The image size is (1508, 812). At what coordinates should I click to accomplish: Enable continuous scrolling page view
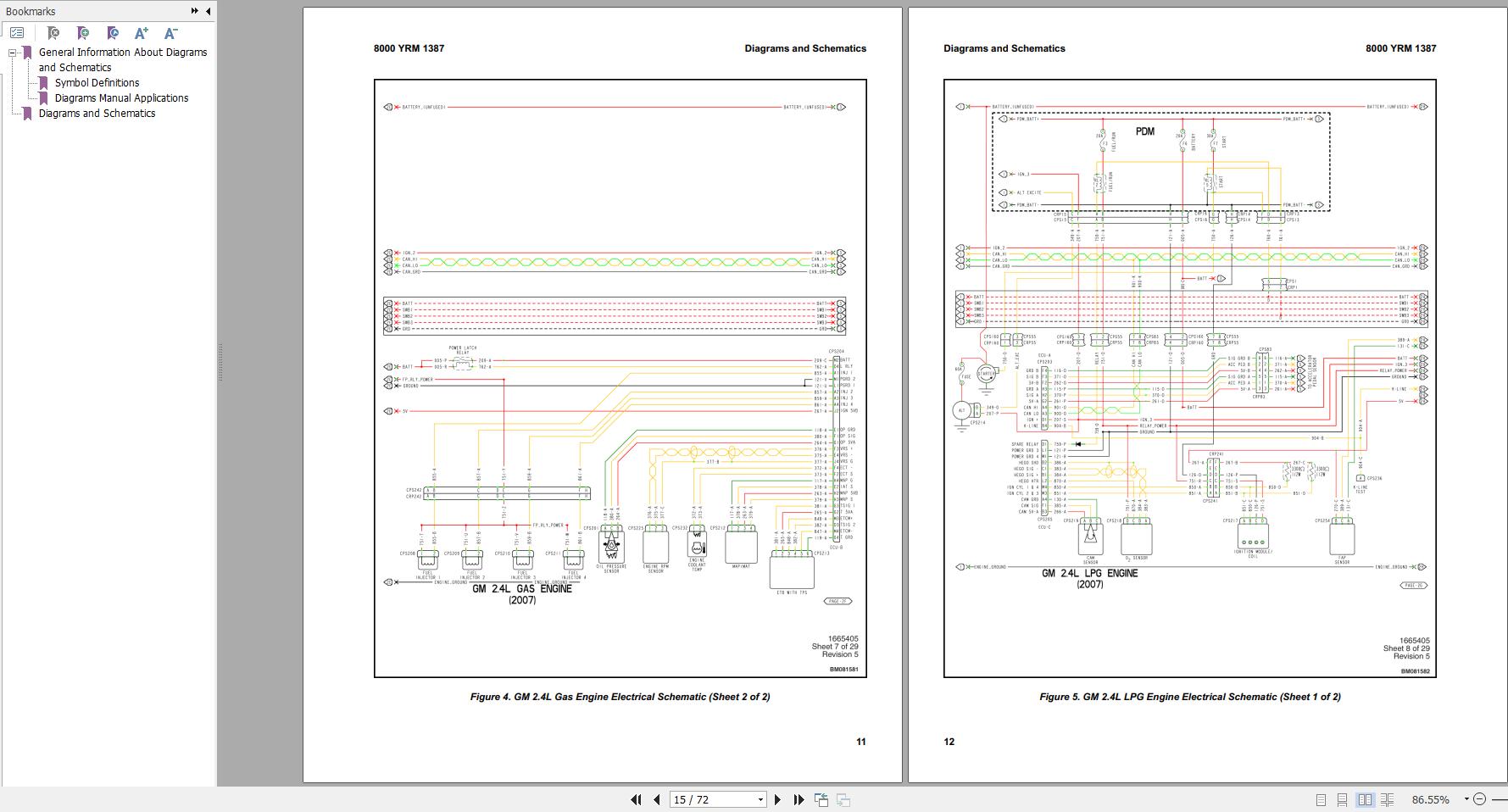click(x=1342, y=799)
